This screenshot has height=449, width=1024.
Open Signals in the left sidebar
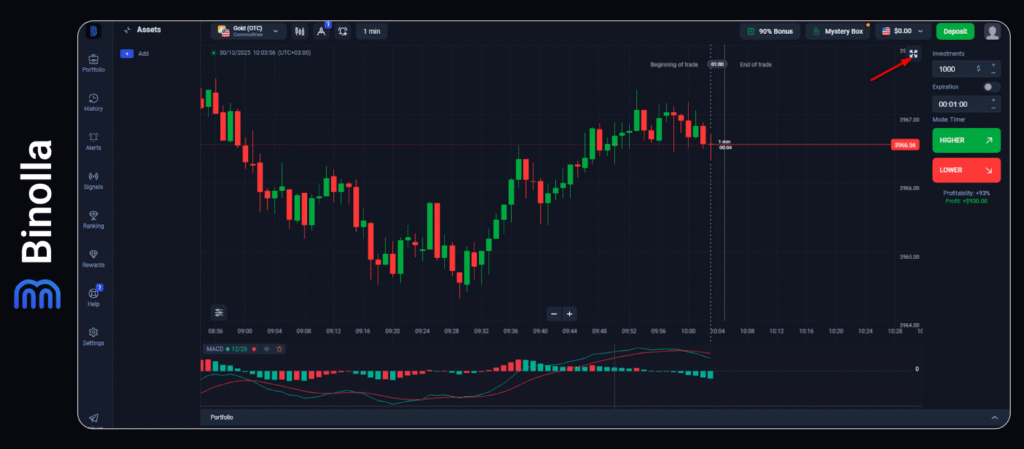(x=93, y=180)
